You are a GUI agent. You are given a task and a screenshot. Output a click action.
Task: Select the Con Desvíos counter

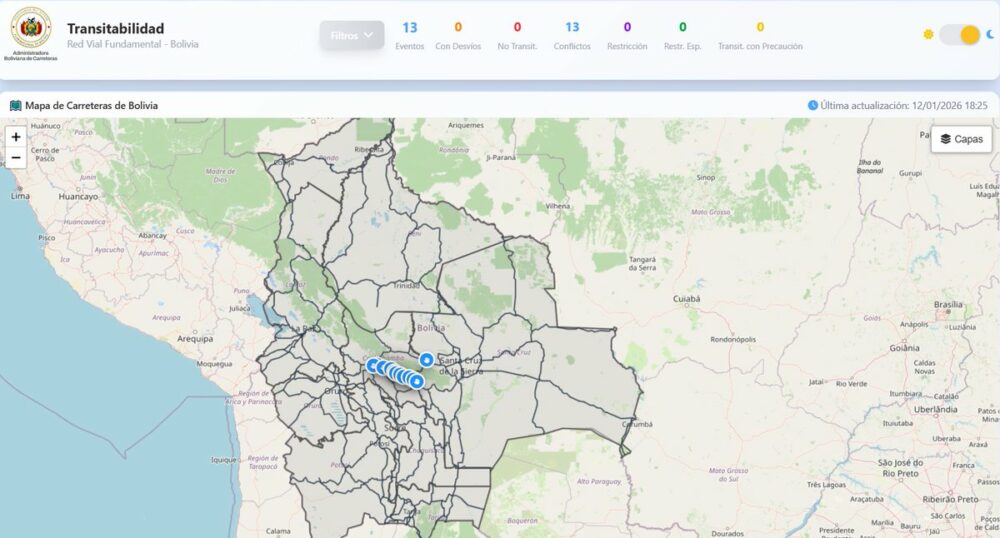pos(457,35)
